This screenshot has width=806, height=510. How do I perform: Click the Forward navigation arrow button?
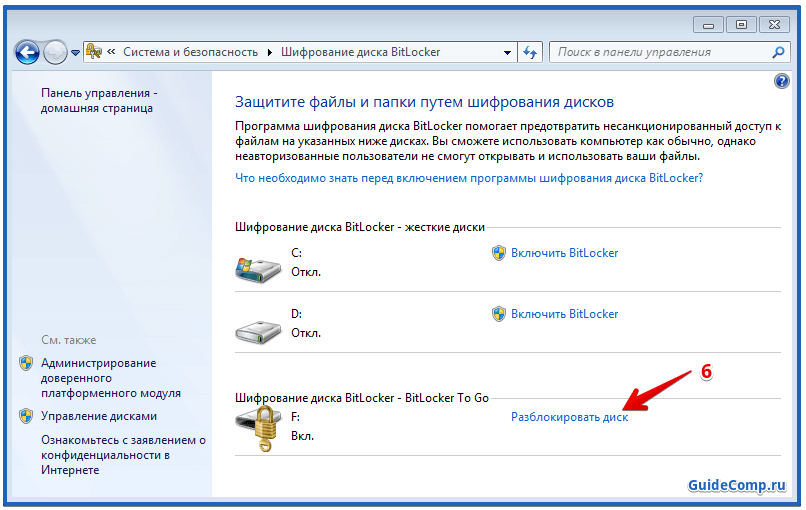[x=55, y=52]
